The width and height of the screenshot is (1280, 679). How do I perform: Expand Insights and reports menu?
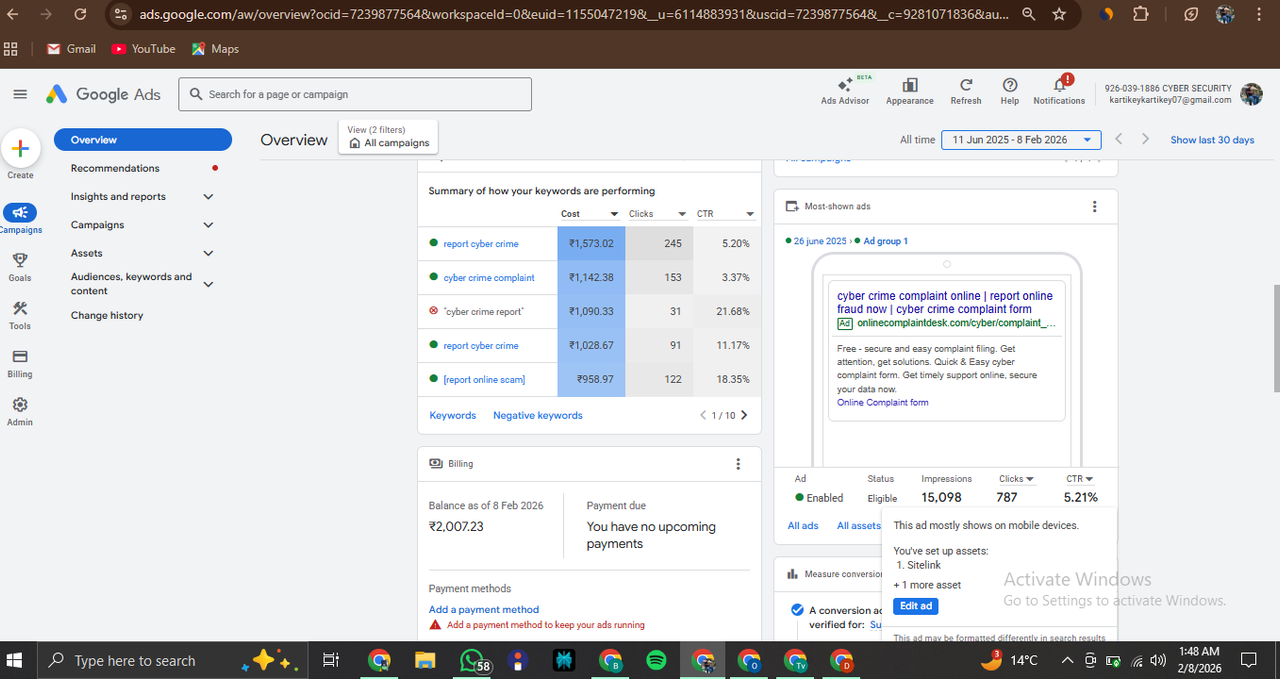[208, 197]
